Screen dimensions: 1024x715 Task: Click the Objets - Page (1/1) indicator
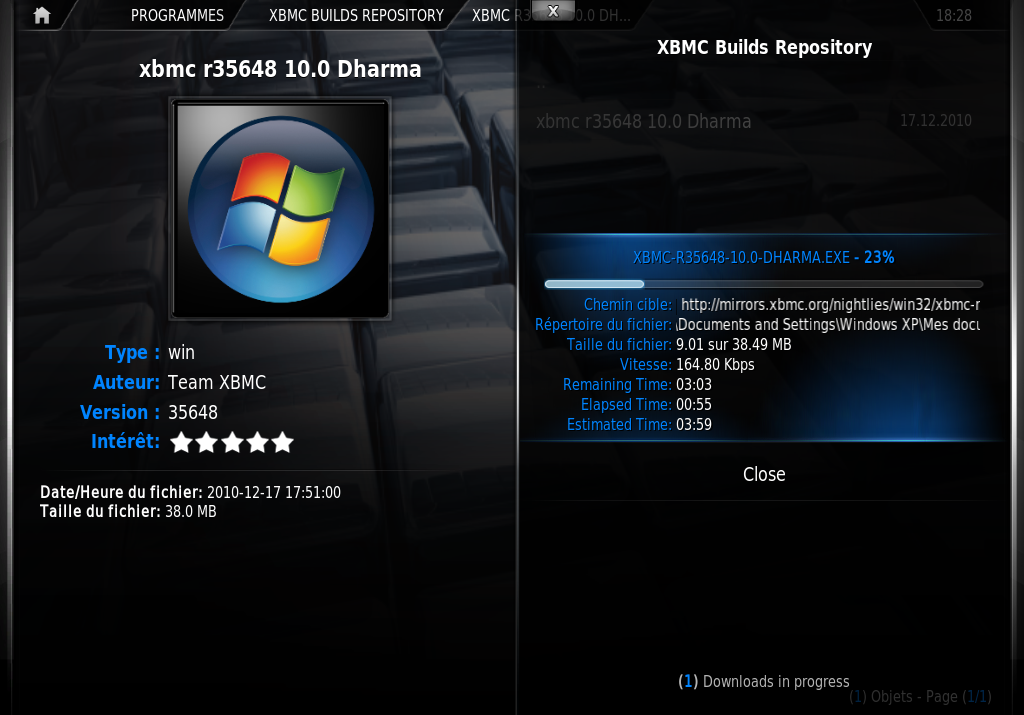pyautogui.click(x=920, y=697)
